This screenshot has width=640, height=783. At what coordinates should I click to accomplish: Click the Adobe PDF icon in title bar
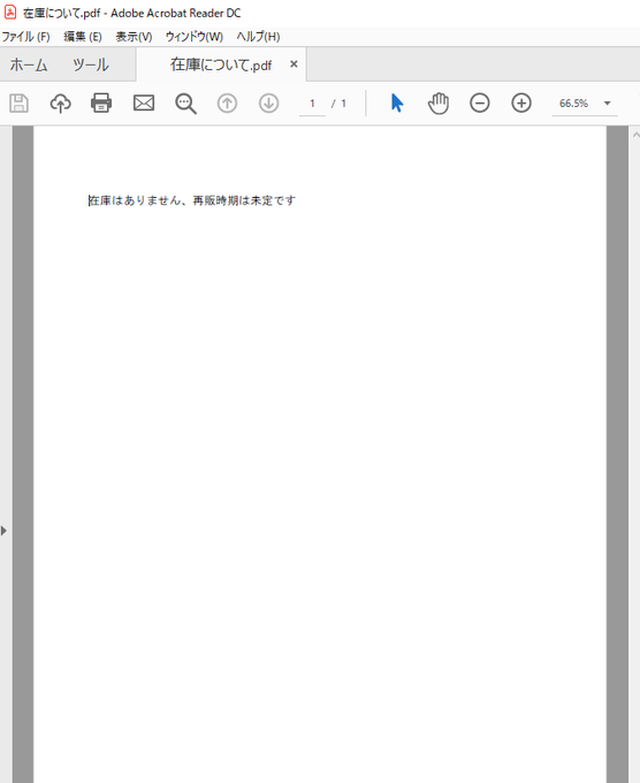pyautogui.click(x=10, y=12)
